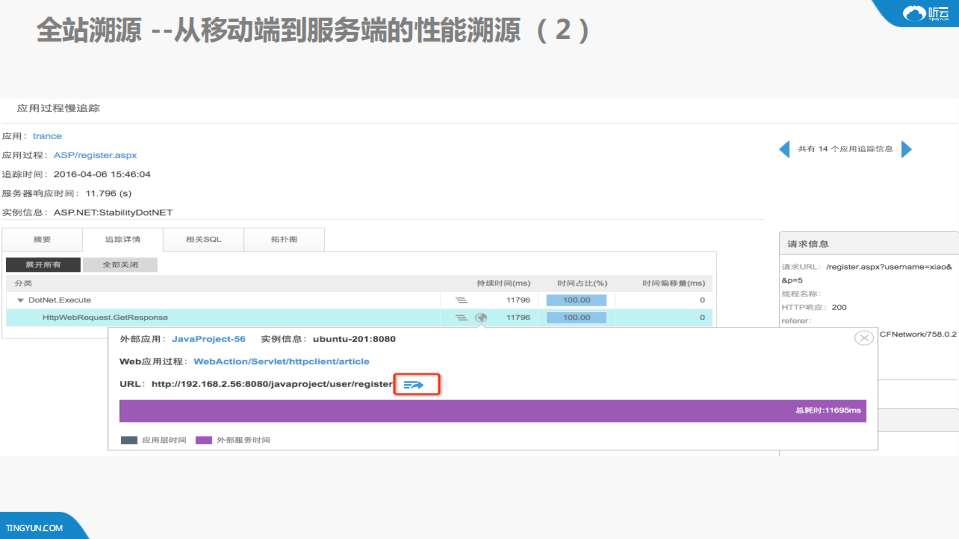959x539 pixels.
Task: Open the 摘要 tab
Action: (x=42, y=239)
